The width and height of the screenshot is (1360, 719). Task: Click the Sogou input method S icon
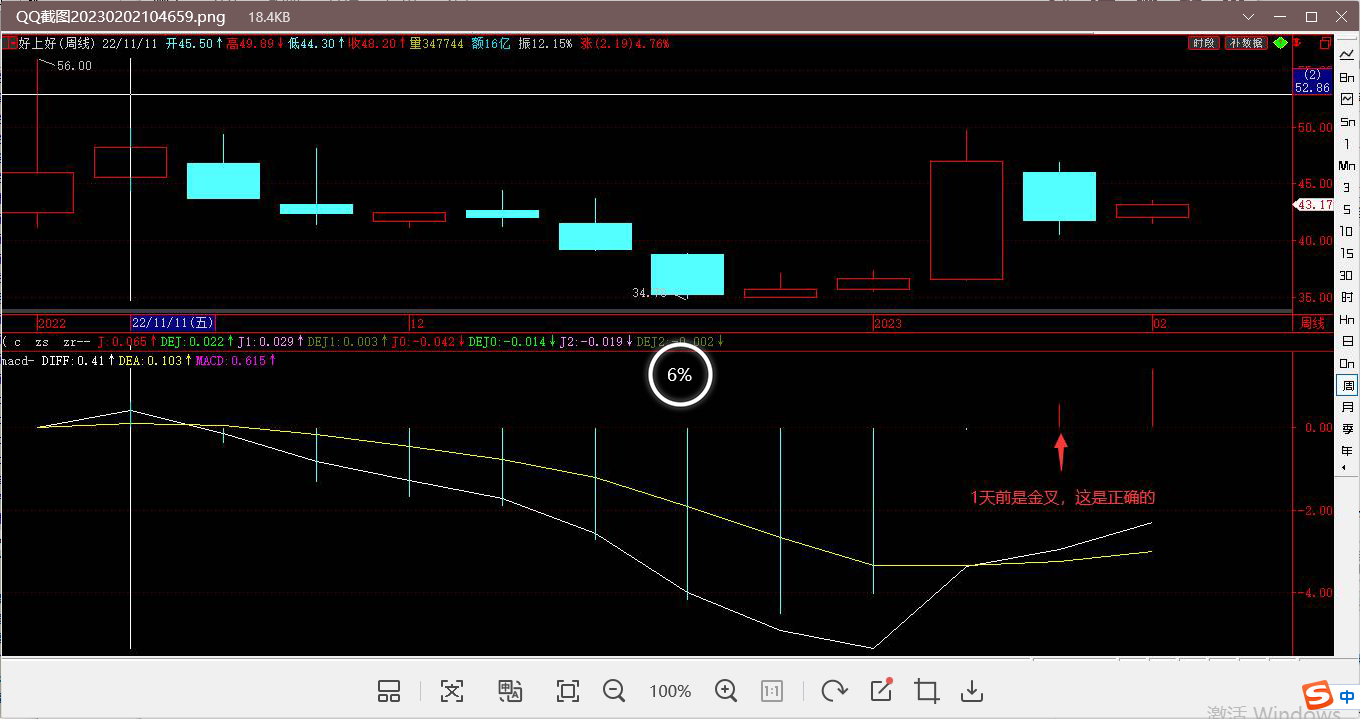click(x=1317, y=696)
